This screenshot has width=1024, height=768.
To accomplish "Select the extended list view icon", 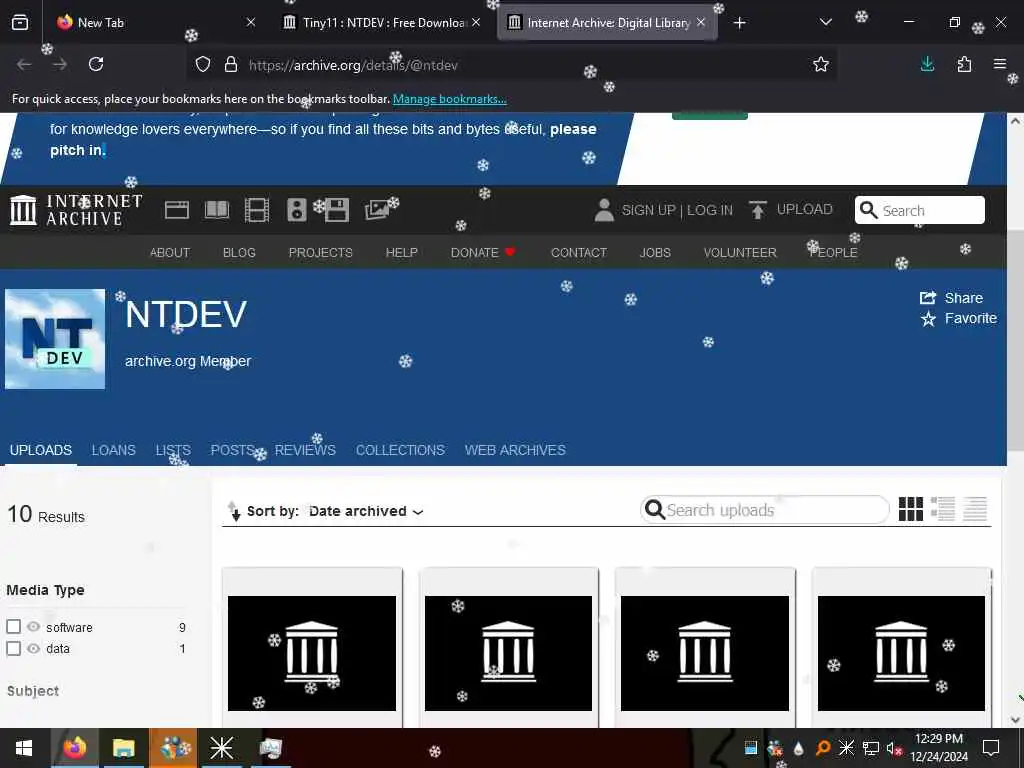I will [x=942, y=509].
